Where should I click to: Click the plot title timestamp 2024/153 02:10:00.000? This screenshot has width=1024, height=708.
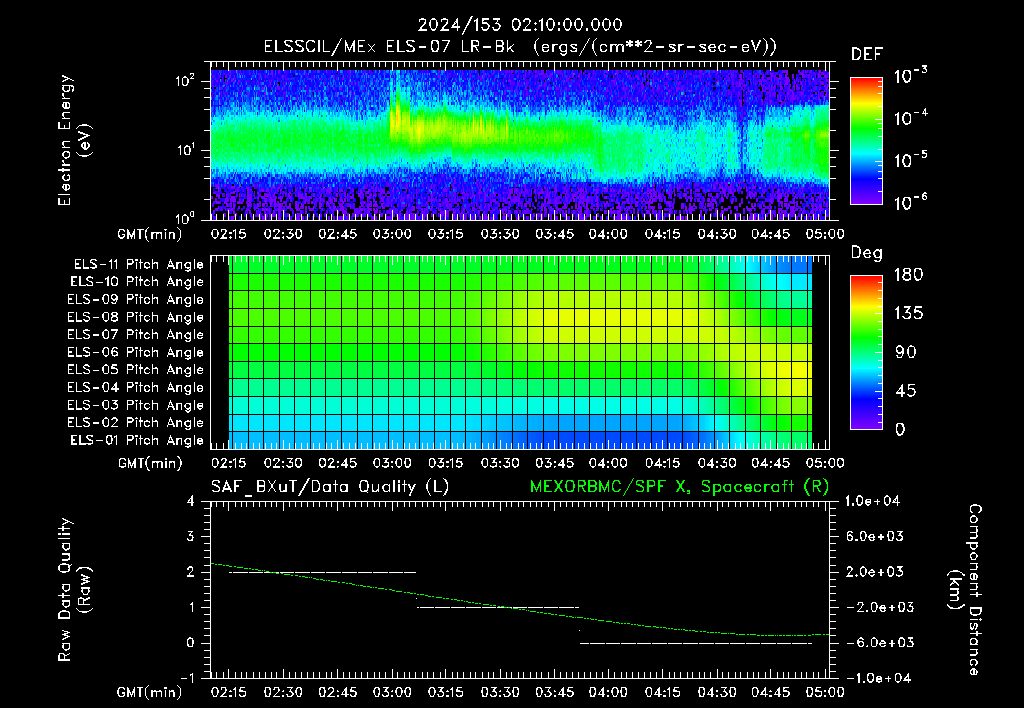[520, 25]
